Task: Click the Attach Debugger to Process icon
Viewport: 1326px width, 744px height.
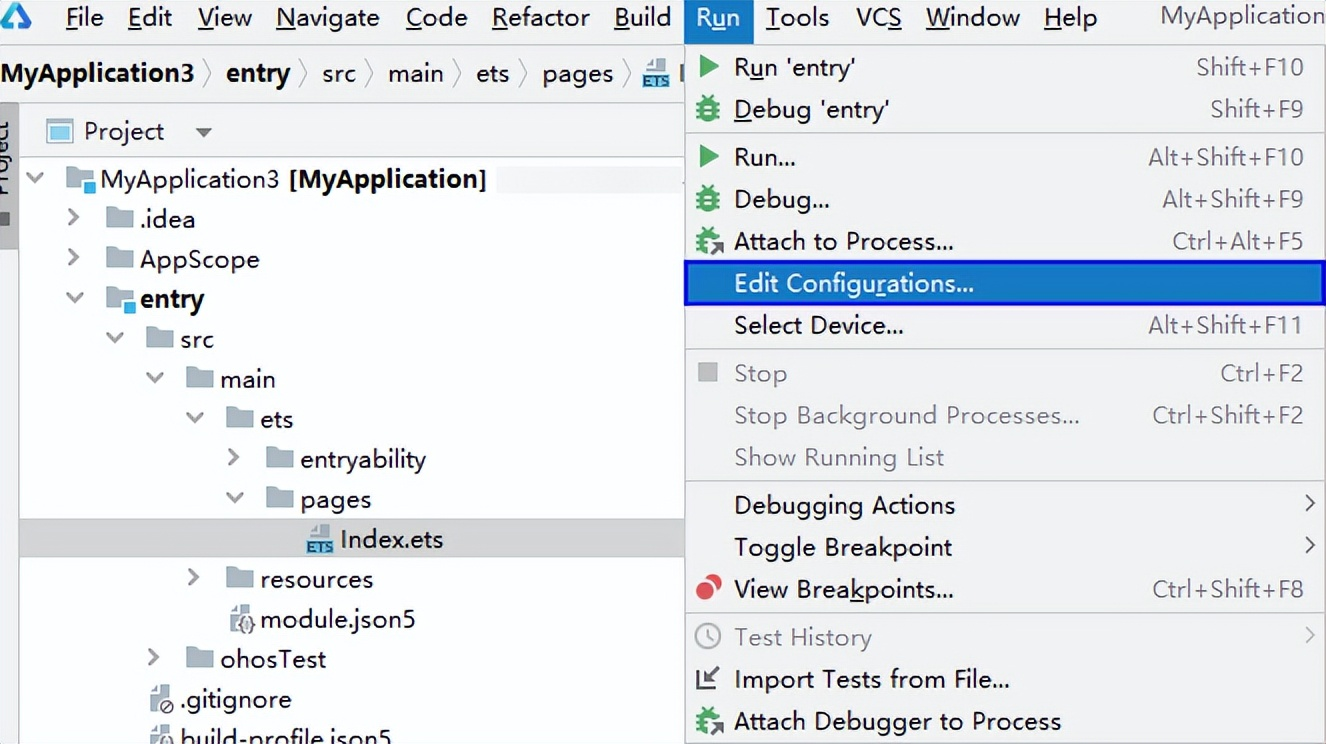Action: point(709,721)
